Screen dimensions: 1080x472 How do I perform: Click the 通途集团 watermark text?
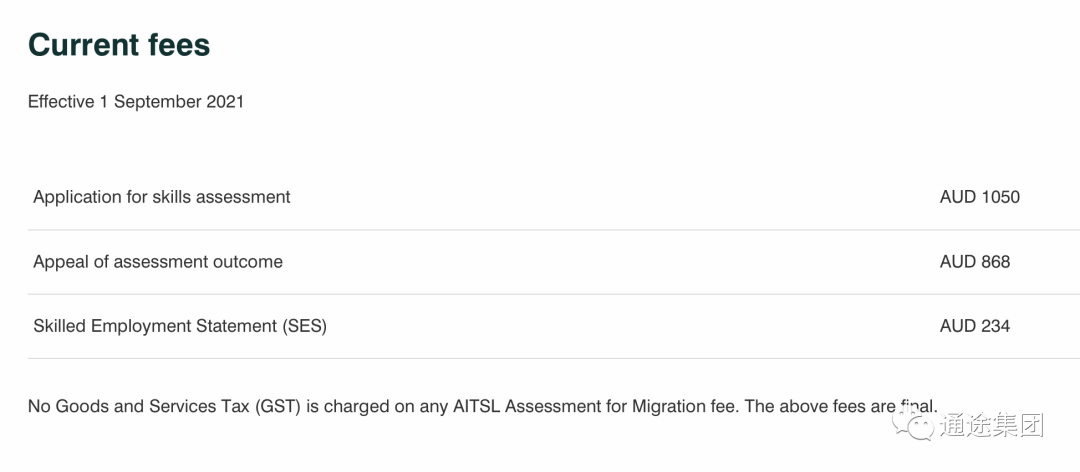(990, 425)
